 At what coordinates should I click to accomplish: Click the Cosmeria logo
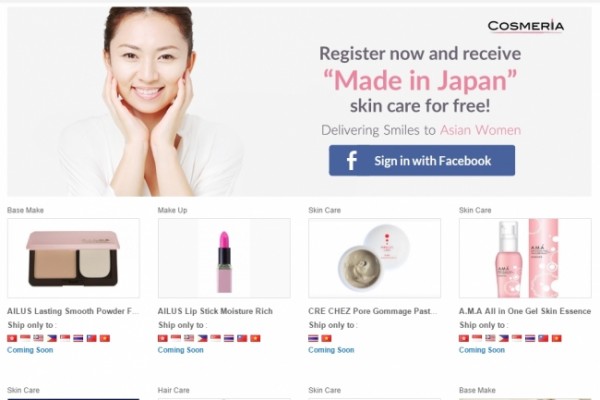coord(525,26)
